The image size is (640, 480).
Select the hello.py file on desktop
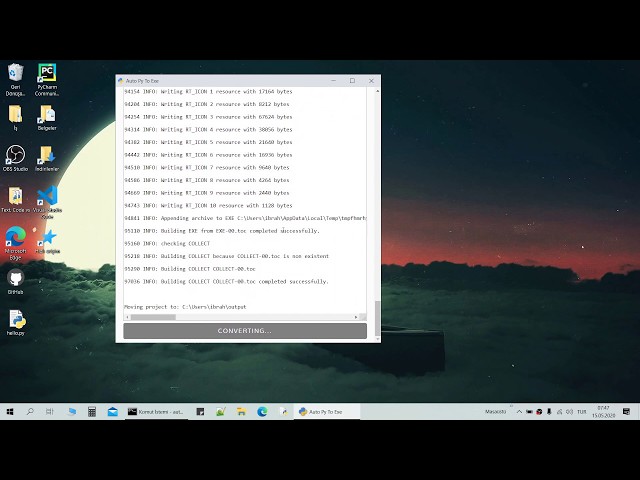click(x=16, y=322)
